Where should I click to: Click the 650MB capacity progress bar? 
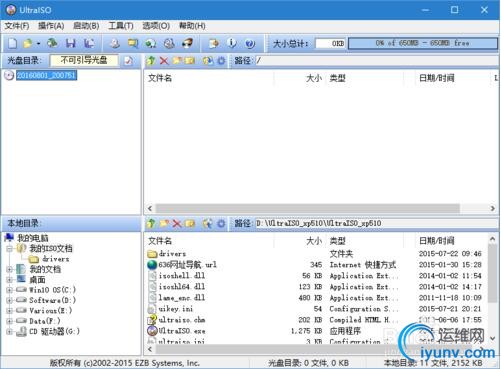(x=423, y=43)
